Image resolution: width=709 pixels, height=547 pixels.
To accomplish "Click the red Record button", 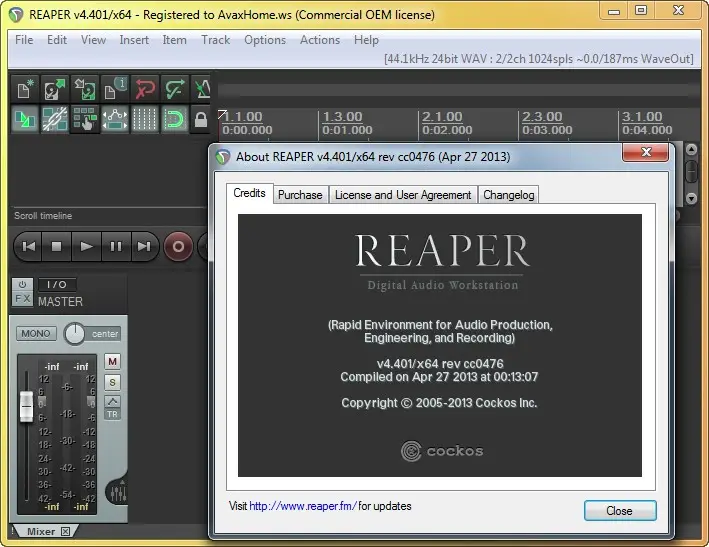I will point(178,246).
